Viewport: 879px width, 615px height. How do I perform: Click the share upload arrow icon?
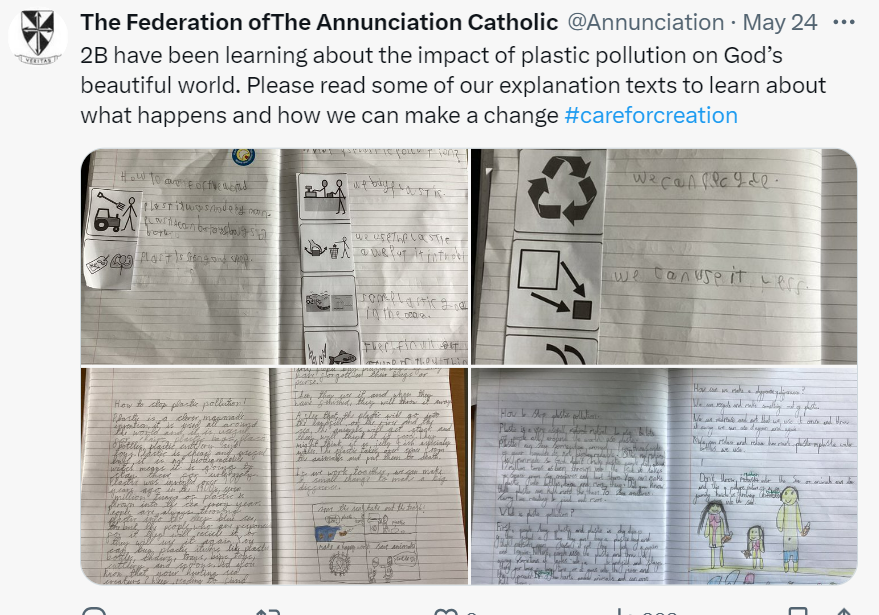[x=843, y=611]
